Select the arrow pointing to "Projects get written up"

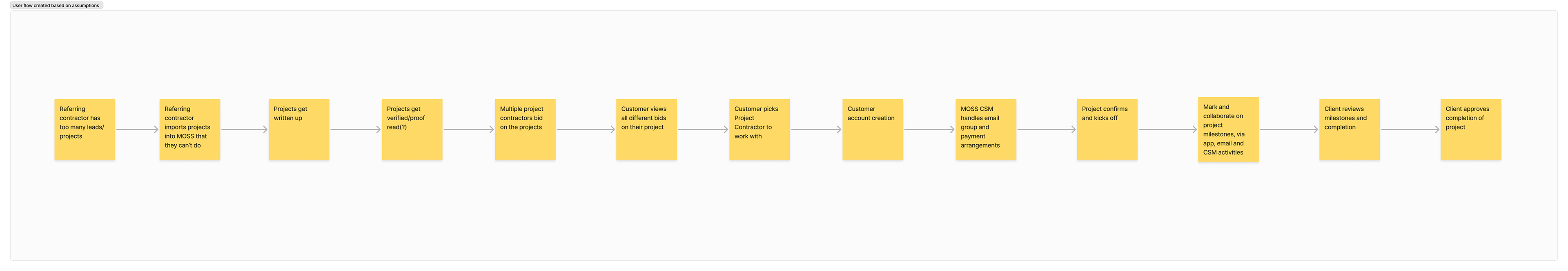click(244, 130)
